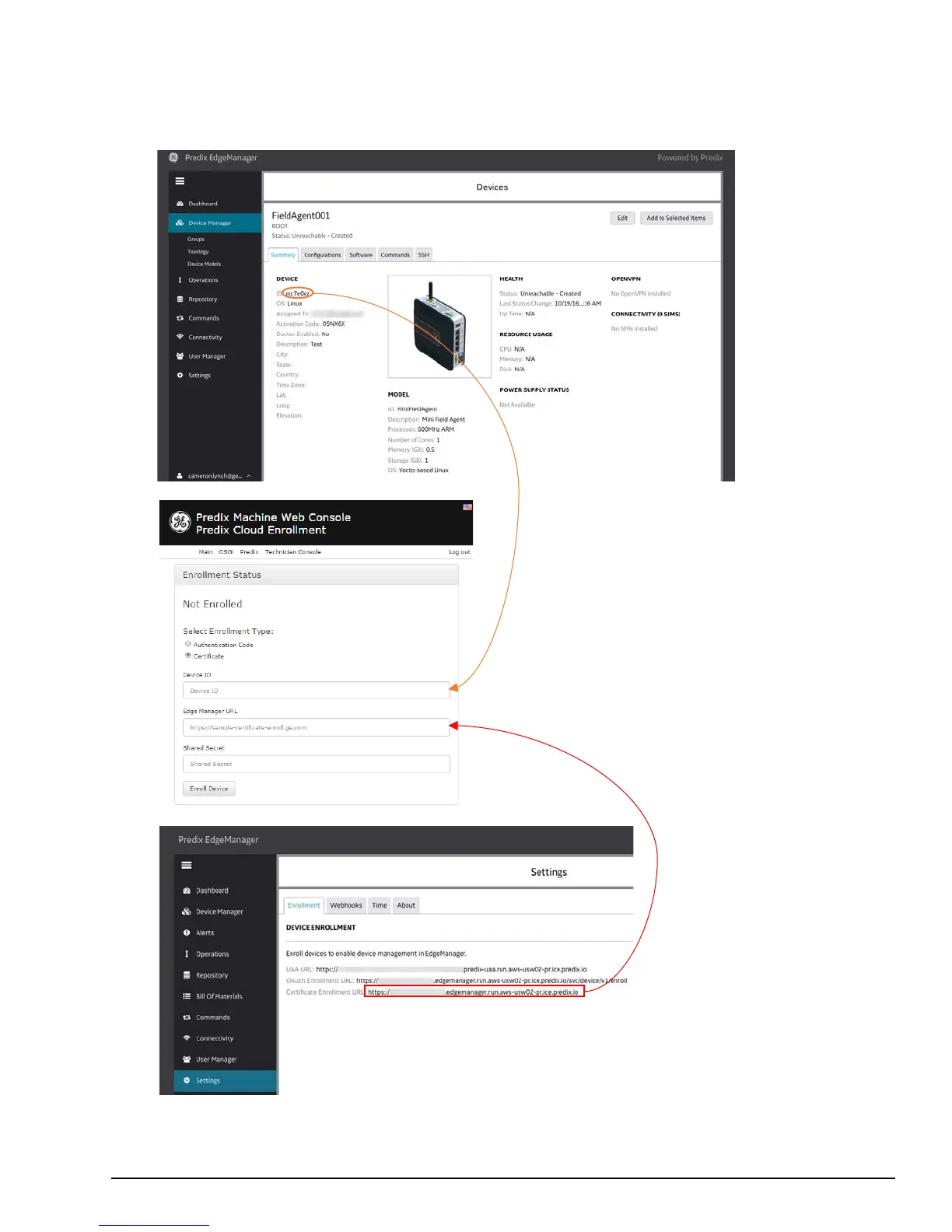Image resolution: width=952 pixels, height=1232 pixels.
Task: Click User Manager icon in the Settings screenshot sidebar
Action: click(x=187, y=1059)
